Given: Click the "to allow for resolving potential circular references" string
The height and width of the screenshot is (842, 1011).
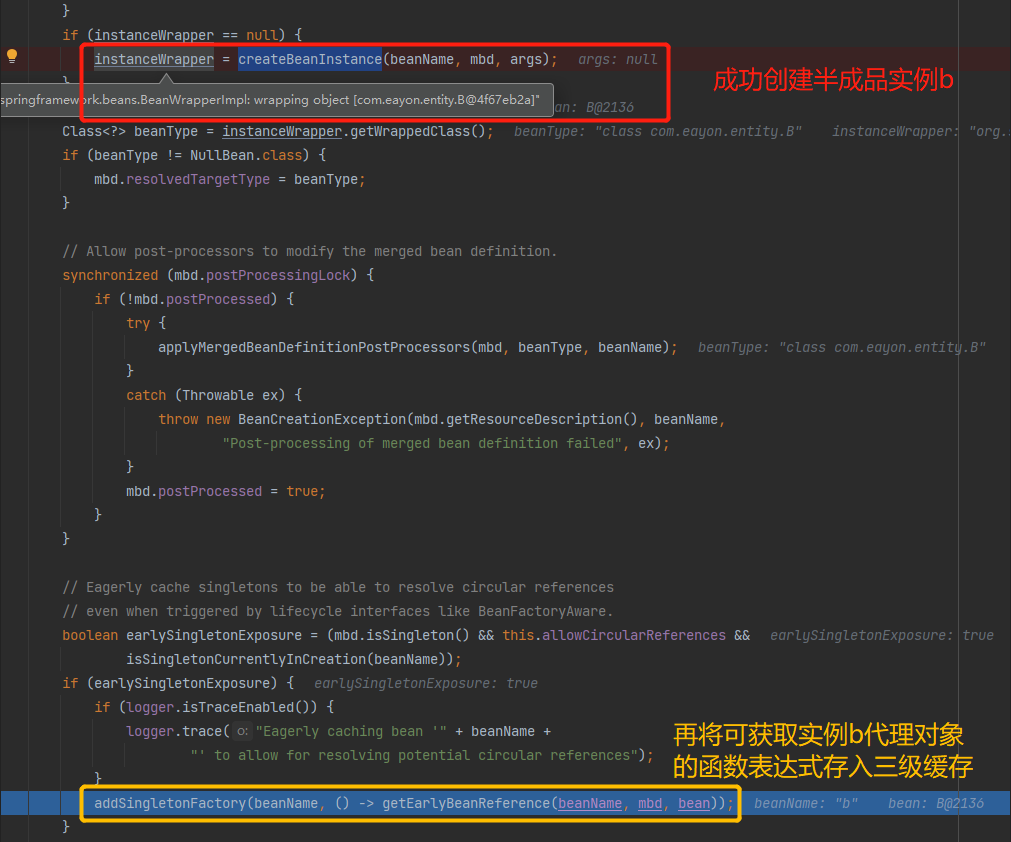Looking at the screenshot, I should (414, 756).
